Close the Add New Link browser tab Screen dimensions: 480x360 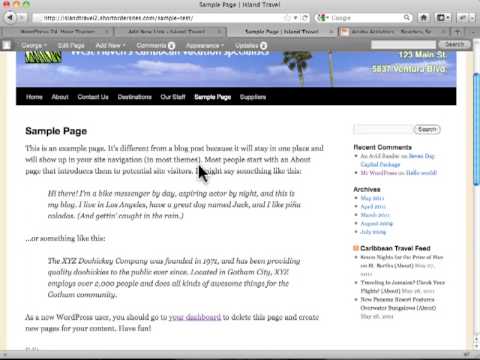pos(219,32)
